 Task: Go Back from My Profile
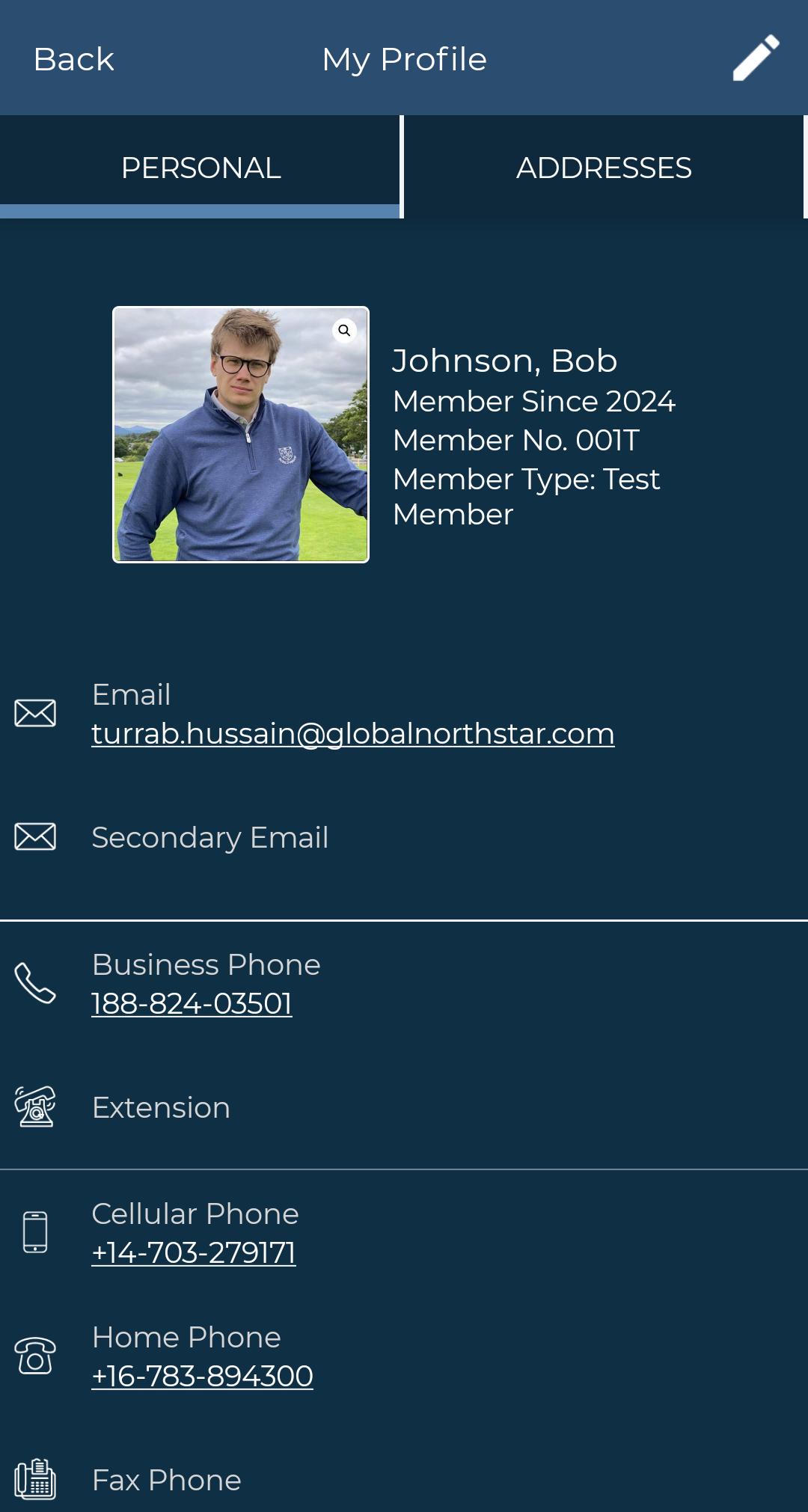tap(73, 59)
